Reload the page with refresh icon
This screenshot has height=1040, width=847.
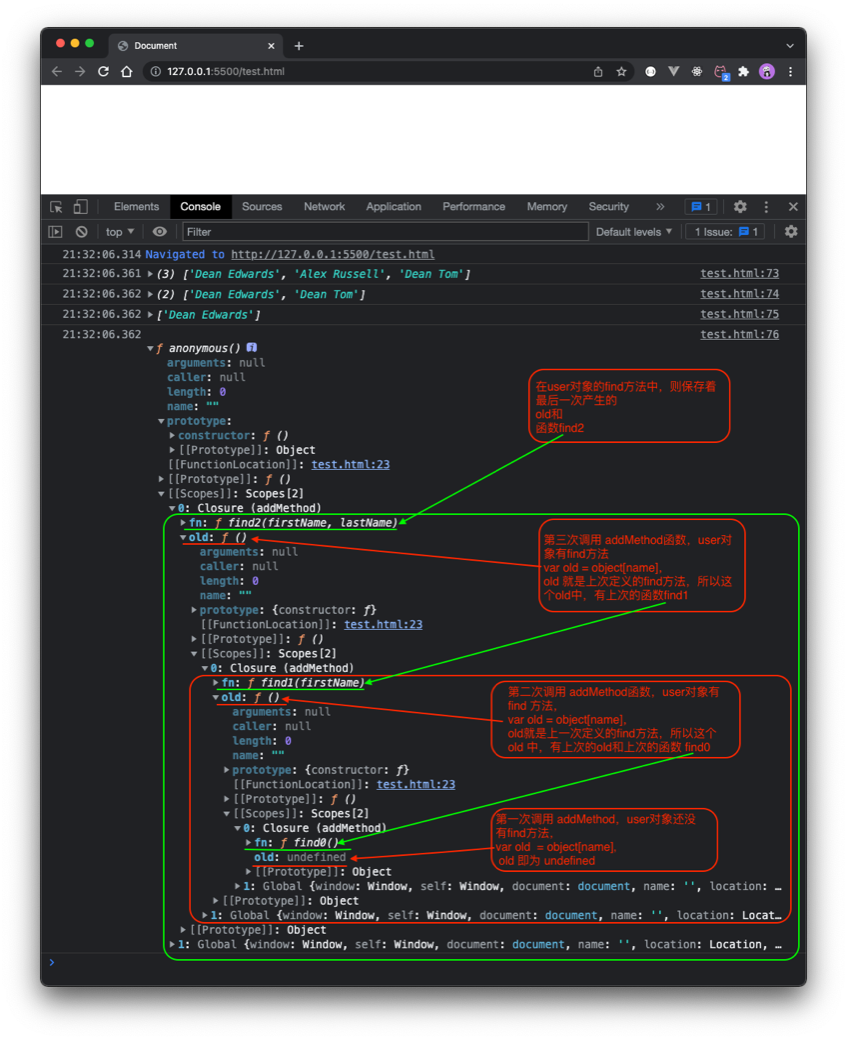(x=103, y=72)
